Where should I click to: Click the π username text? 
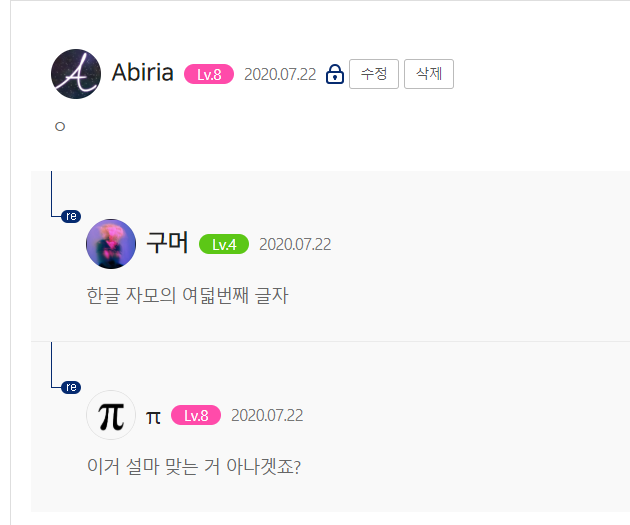click(153, 417)
